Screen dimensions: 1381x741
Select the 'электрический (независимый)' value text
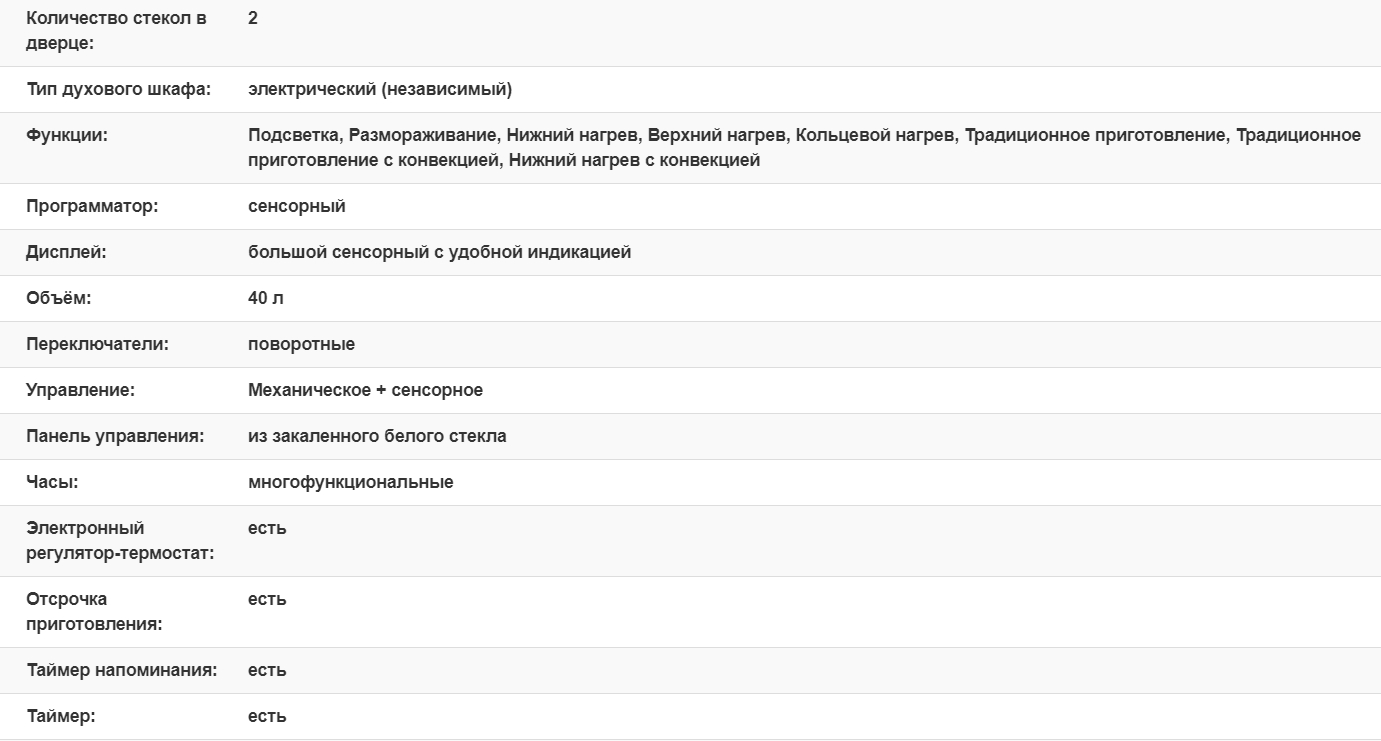[x=380, y=90]
